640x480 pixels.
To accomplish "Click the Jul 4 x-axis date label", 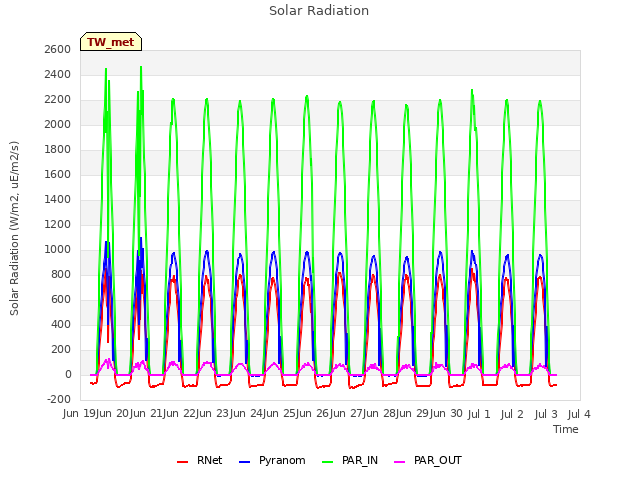I will pos(579,414).
